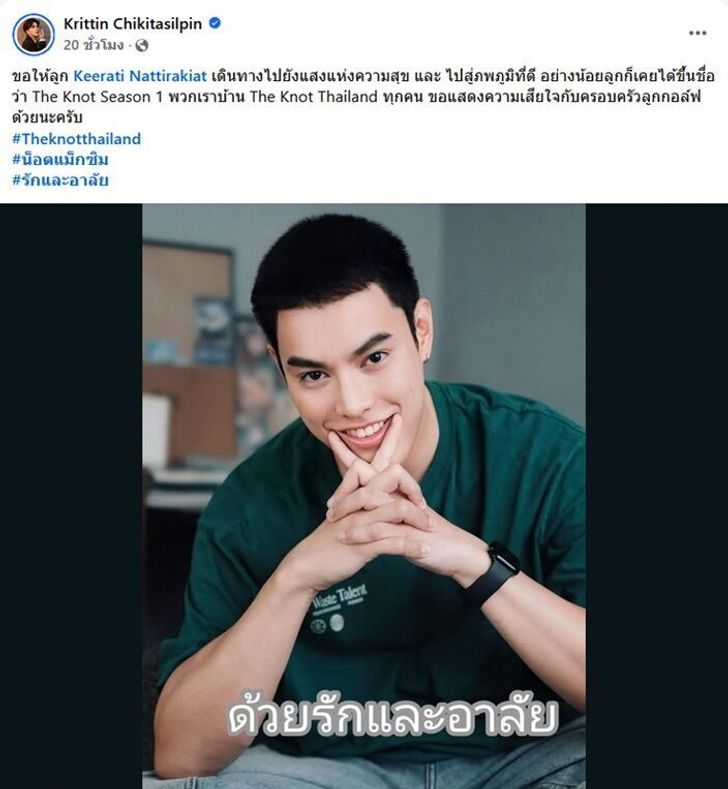Click the globe public privacy icon
This screenshot has width=728, height=789.
[142, 45]
